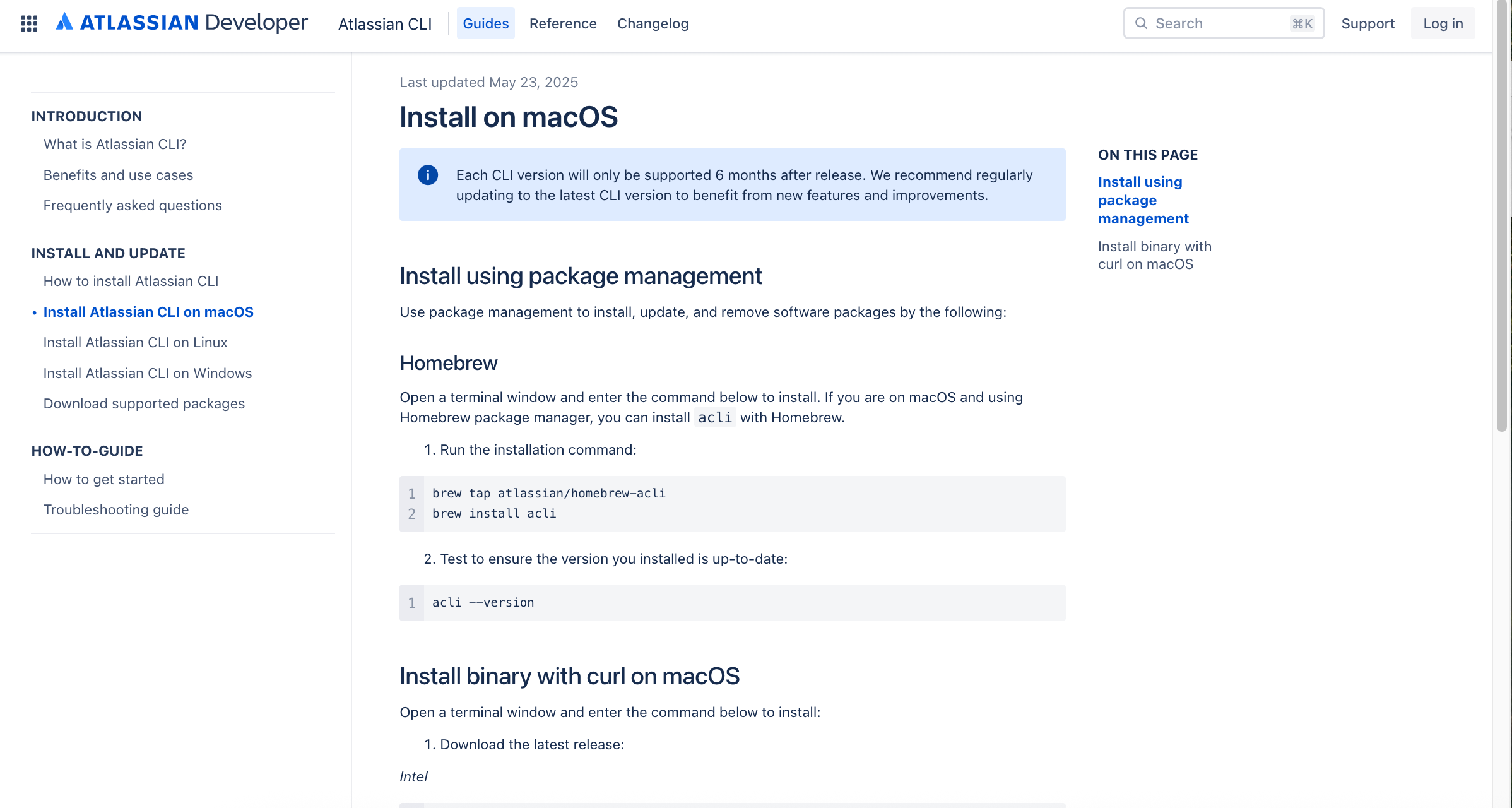1512x808 pixels.
Task: Select Install Atlassian CLI on Linux
Action: tap(135, 342)
